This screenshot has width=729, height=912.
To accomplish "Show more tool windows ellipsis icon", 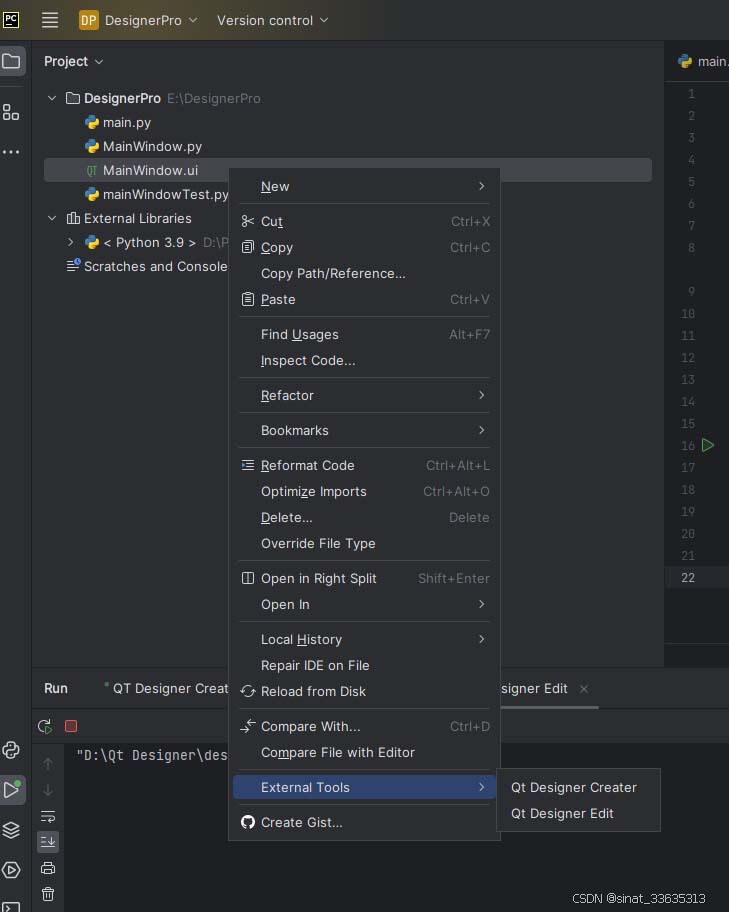I will 11,152.
